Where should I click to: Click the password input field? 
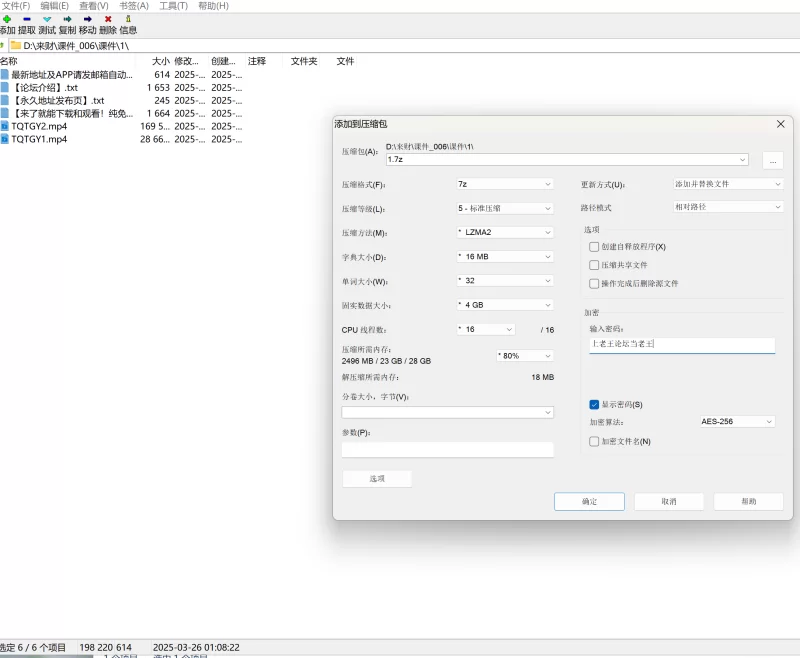(682, 344)
